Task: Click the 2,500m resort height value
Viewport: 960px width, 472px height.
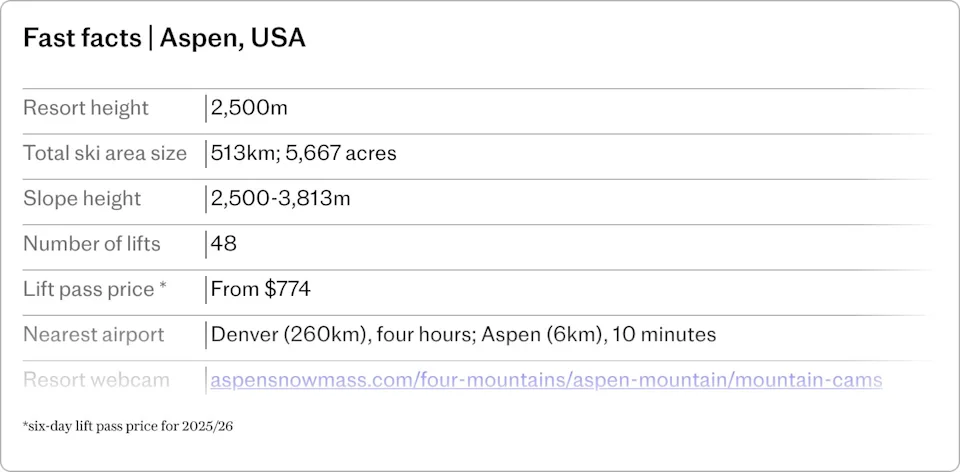Action: pos(249,108)
